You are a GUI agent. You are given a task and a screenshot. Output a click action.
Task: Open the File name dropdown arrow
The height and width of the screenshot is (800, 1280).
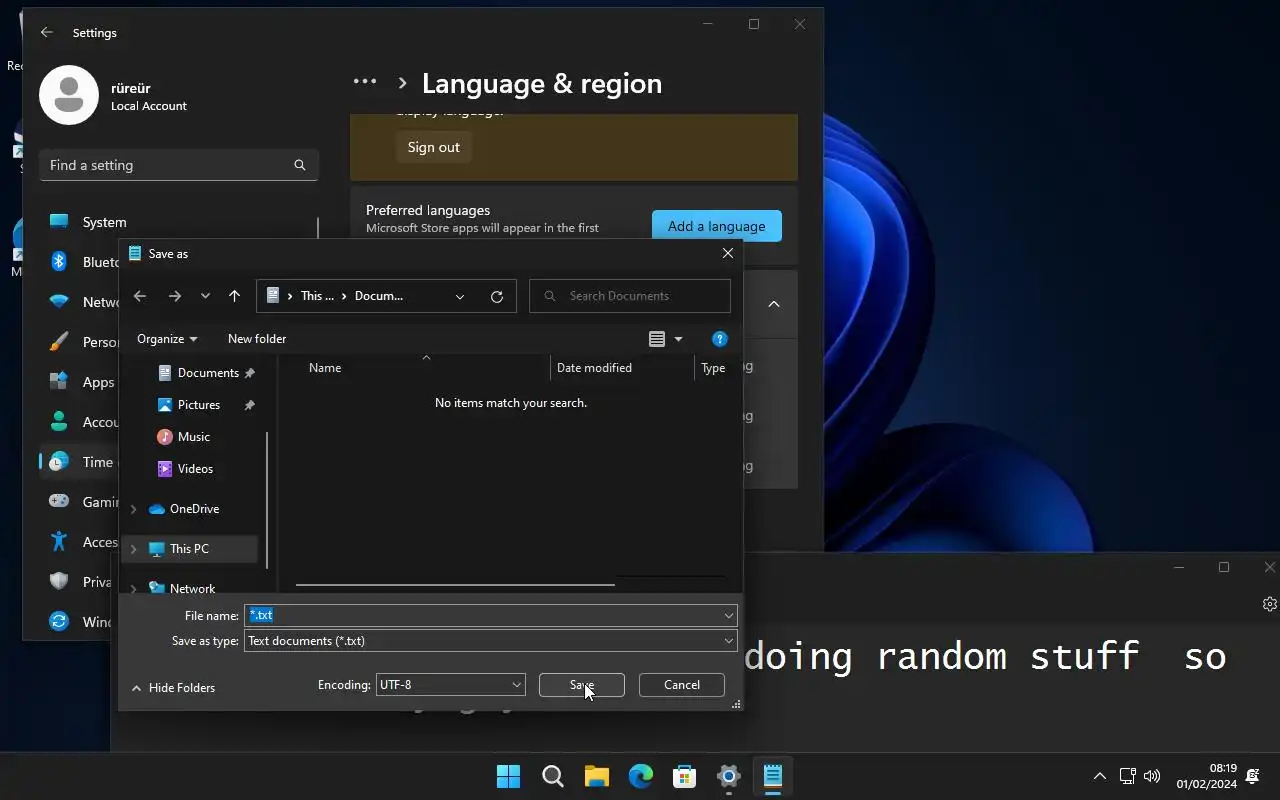[729, 615]
